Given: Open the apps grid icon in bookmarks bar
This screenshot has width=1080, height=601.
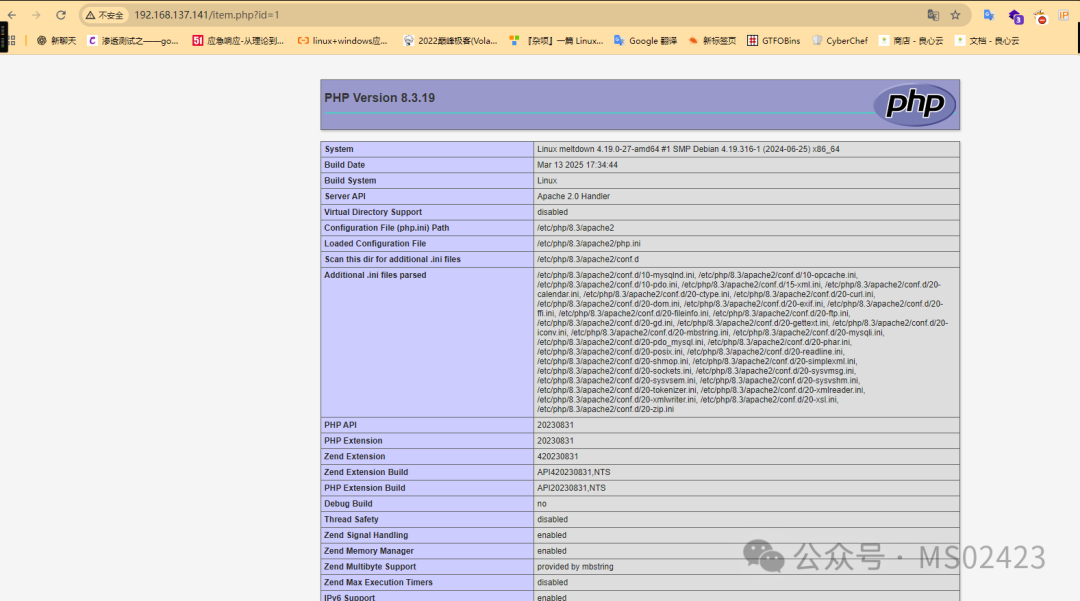Looking at the screenshot, I should [11, 41].
